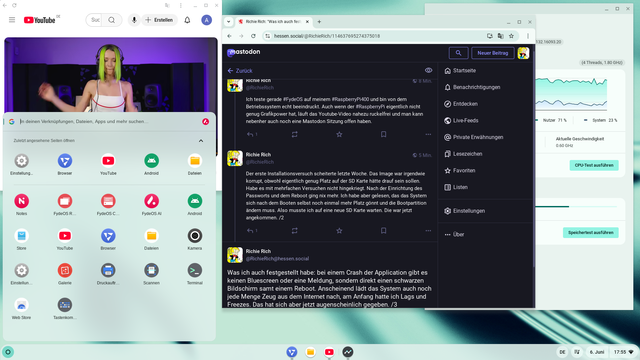Open the Notes app in launcher
The width and height of the screenshot is (640, 360).
[x=22, y=201]
